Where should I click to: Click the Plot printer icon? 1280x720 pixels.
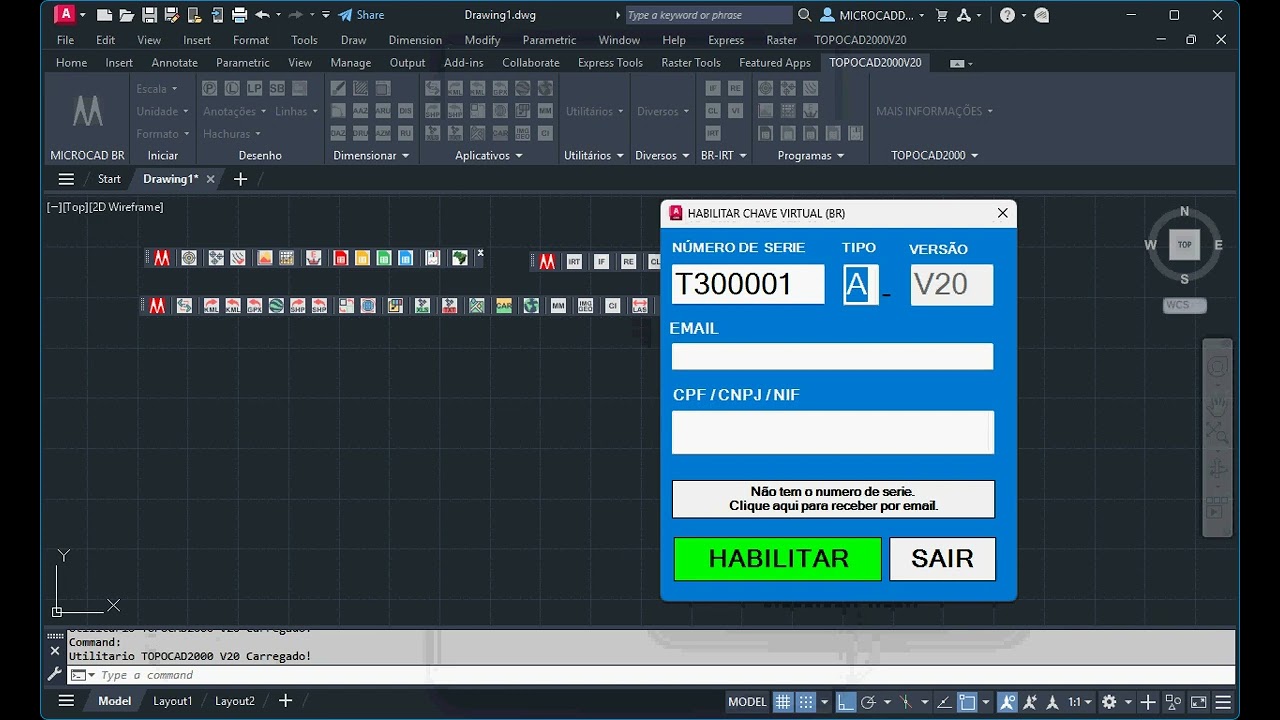239,15
